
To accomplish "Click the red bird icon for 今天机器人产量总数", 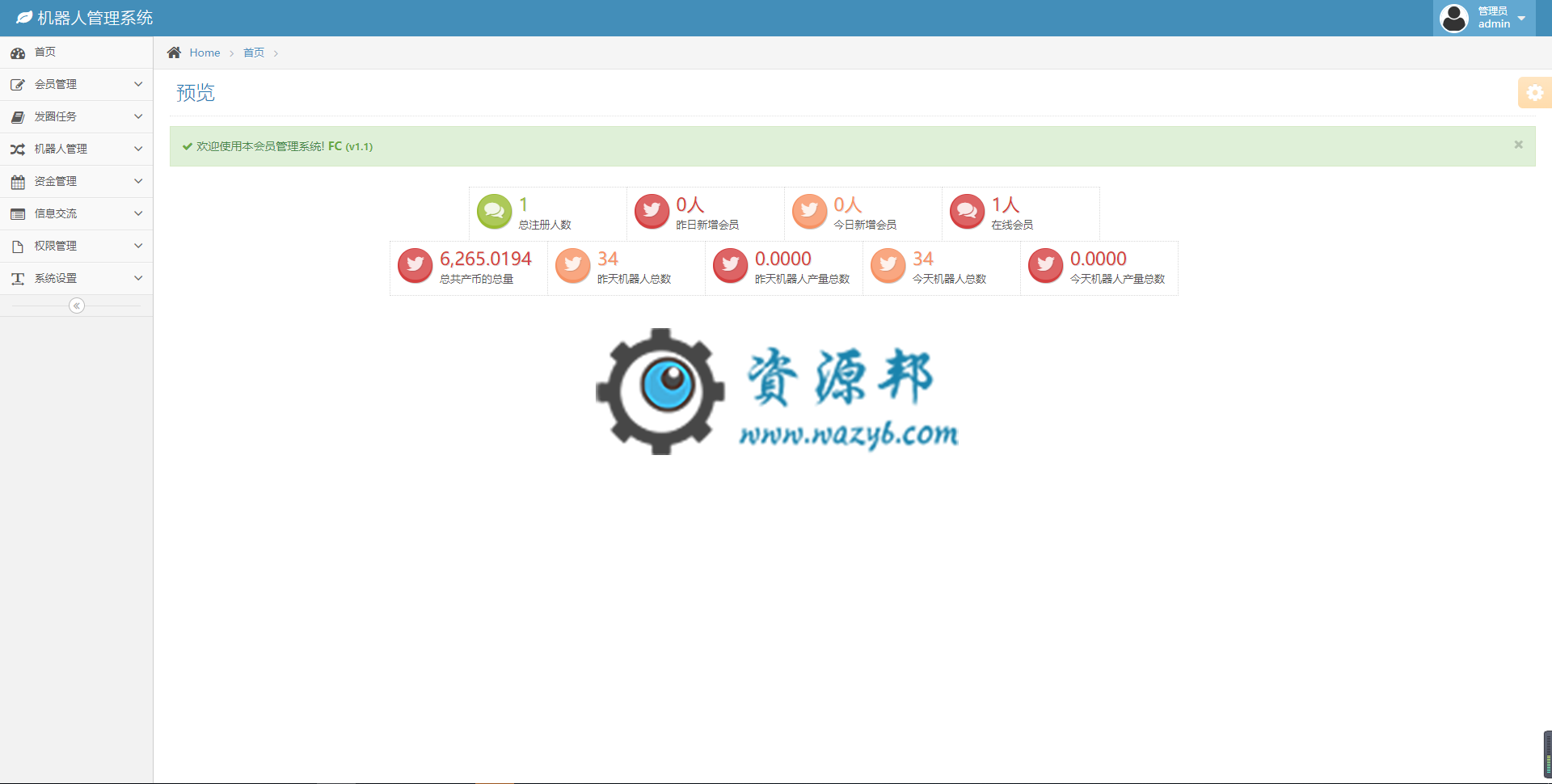I will 1045,265.
